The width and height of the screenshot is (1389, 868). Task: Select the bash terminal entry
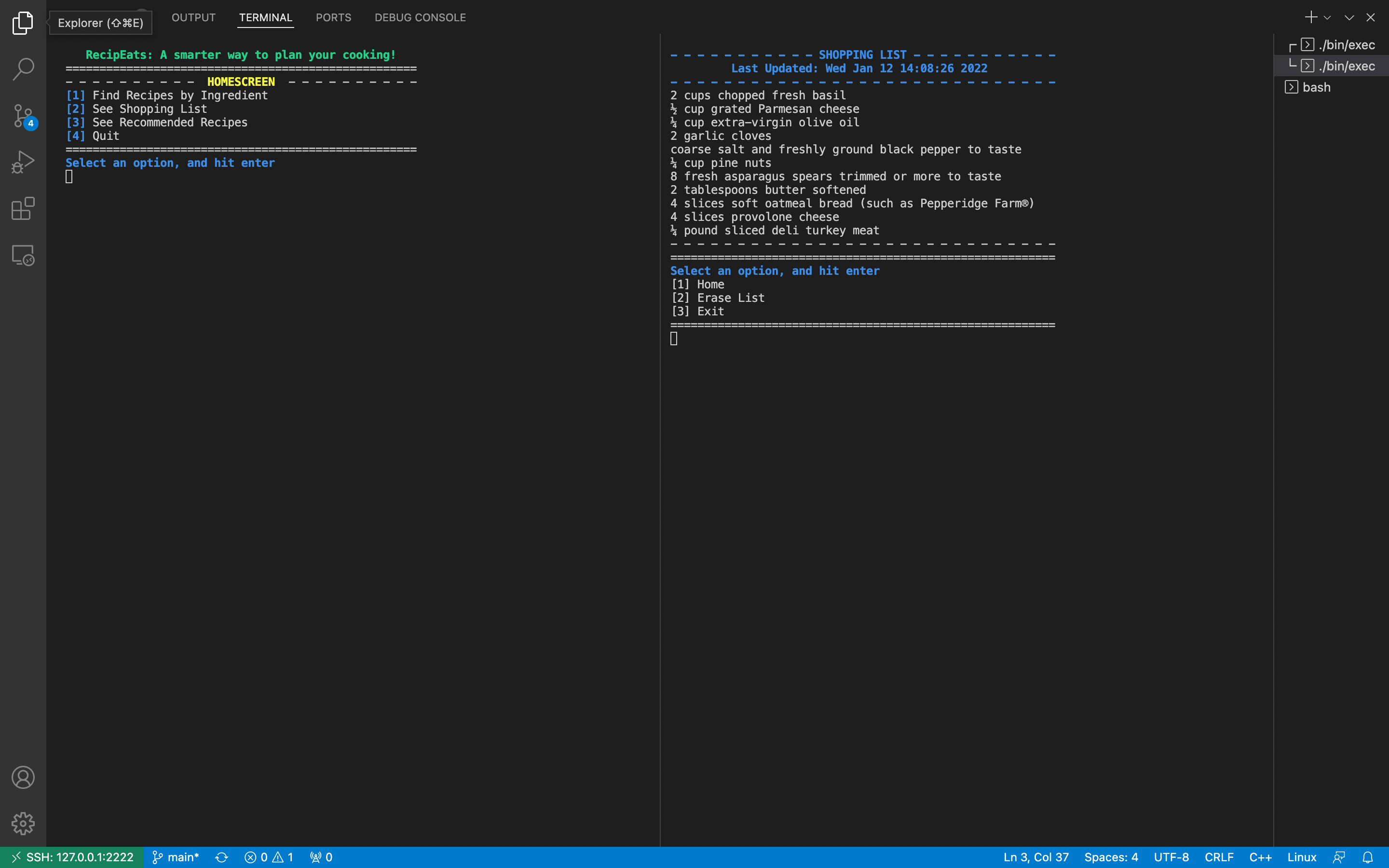pyautogui.click(x=1332, y=87)
